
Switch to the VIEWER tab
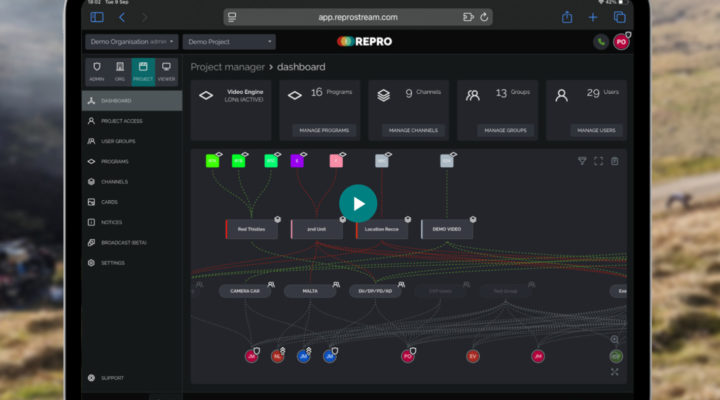166,71
